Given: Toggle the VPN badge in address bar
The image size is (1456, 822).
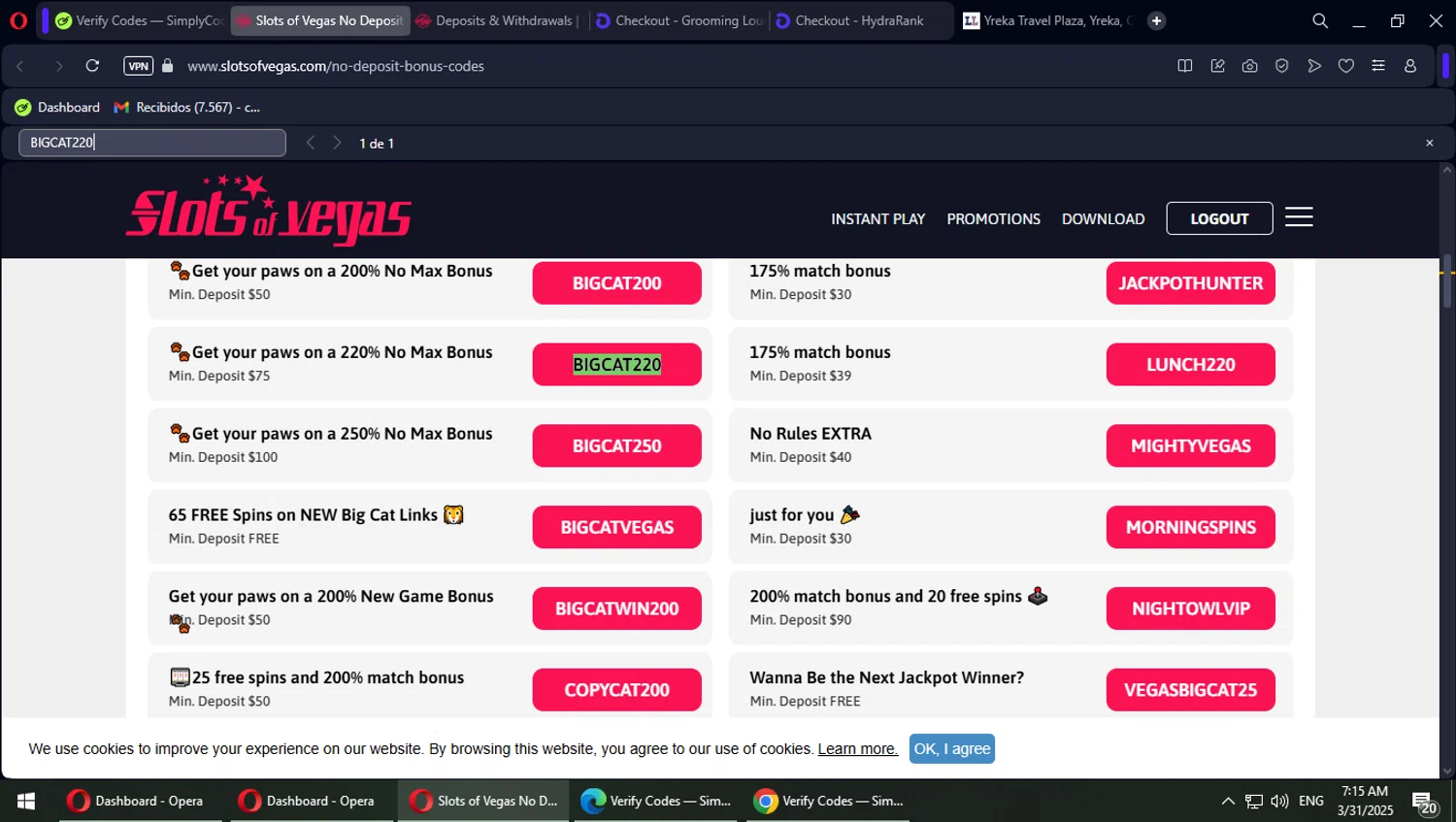Looking at the screenshot, I should pyautogui.click(x=139, y=66).
